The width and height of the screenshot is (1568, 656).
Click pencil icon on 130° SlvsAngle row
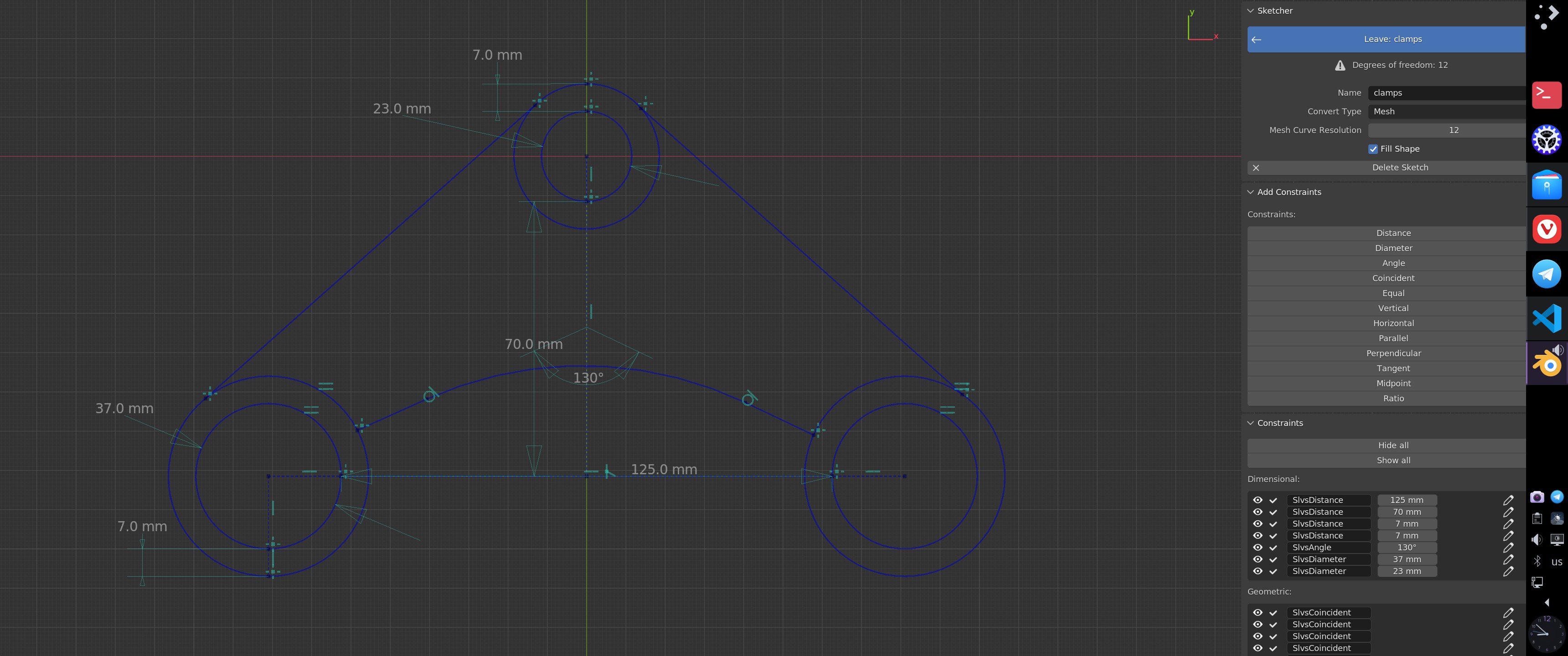click(1508, 548)
